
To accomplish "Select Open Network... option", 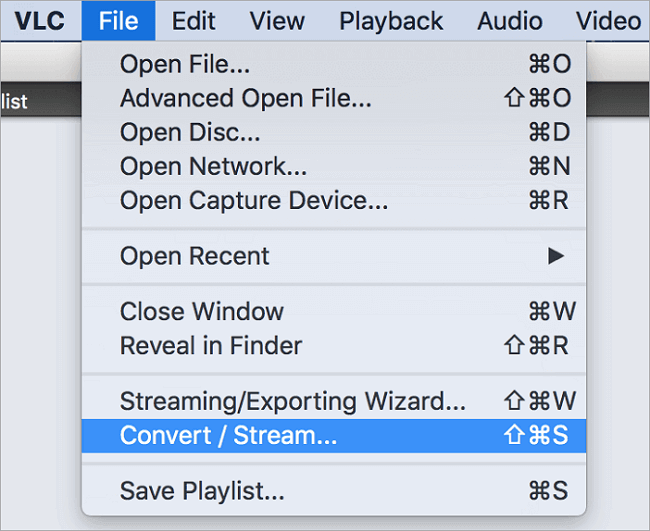I will pyautogui.click(x=213, y=167).
